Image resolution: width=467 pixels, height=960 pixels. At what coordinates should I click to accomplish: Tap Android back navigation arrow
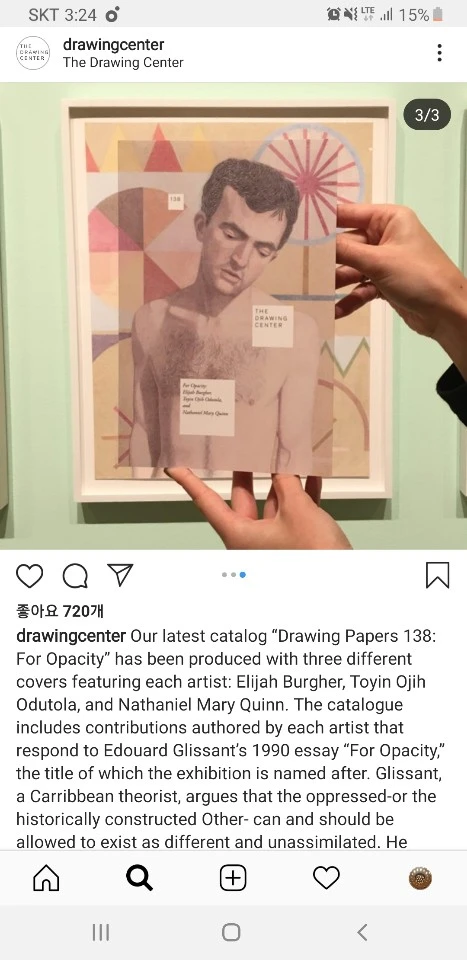coord(362,932)
